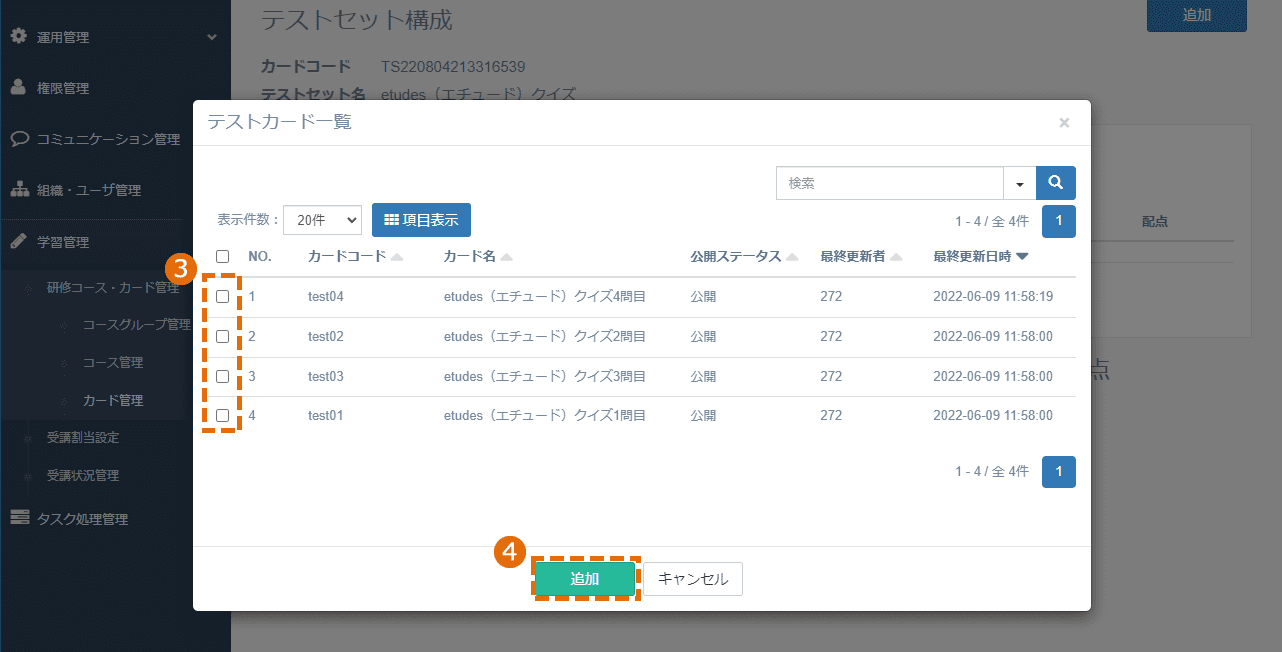The height and width of the screenshot is (652, 1282).
Task: Select 受講割当設定 in the sidebar
Action: [x=83, y=437]
